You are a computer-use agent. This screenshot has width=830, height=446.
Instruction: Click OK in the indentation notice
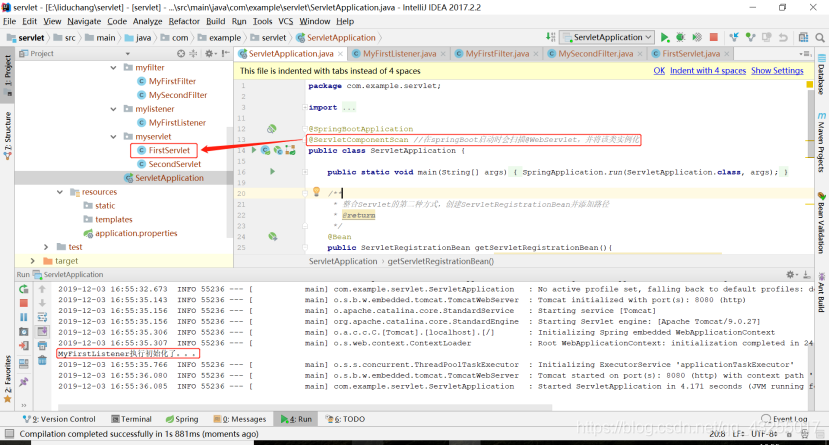point(659,70)
